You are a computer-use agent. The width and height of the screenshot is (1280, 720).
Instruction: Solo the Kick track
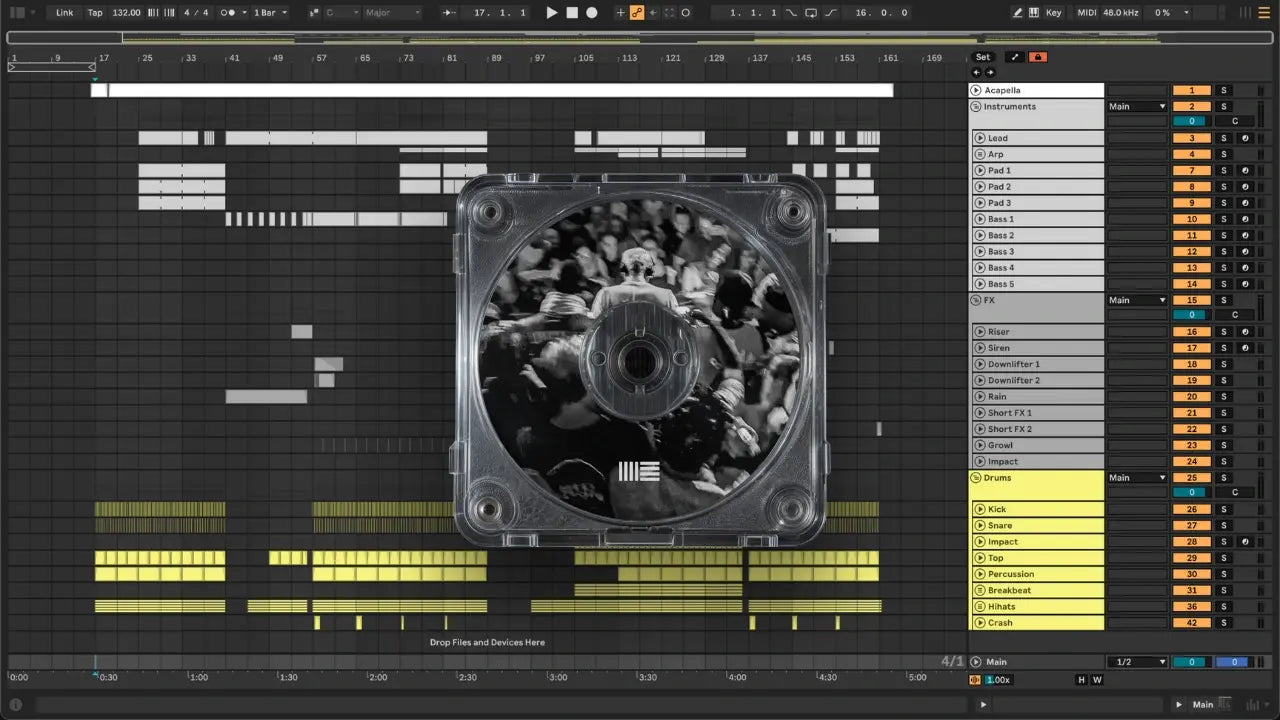(x=1222, y=509)
